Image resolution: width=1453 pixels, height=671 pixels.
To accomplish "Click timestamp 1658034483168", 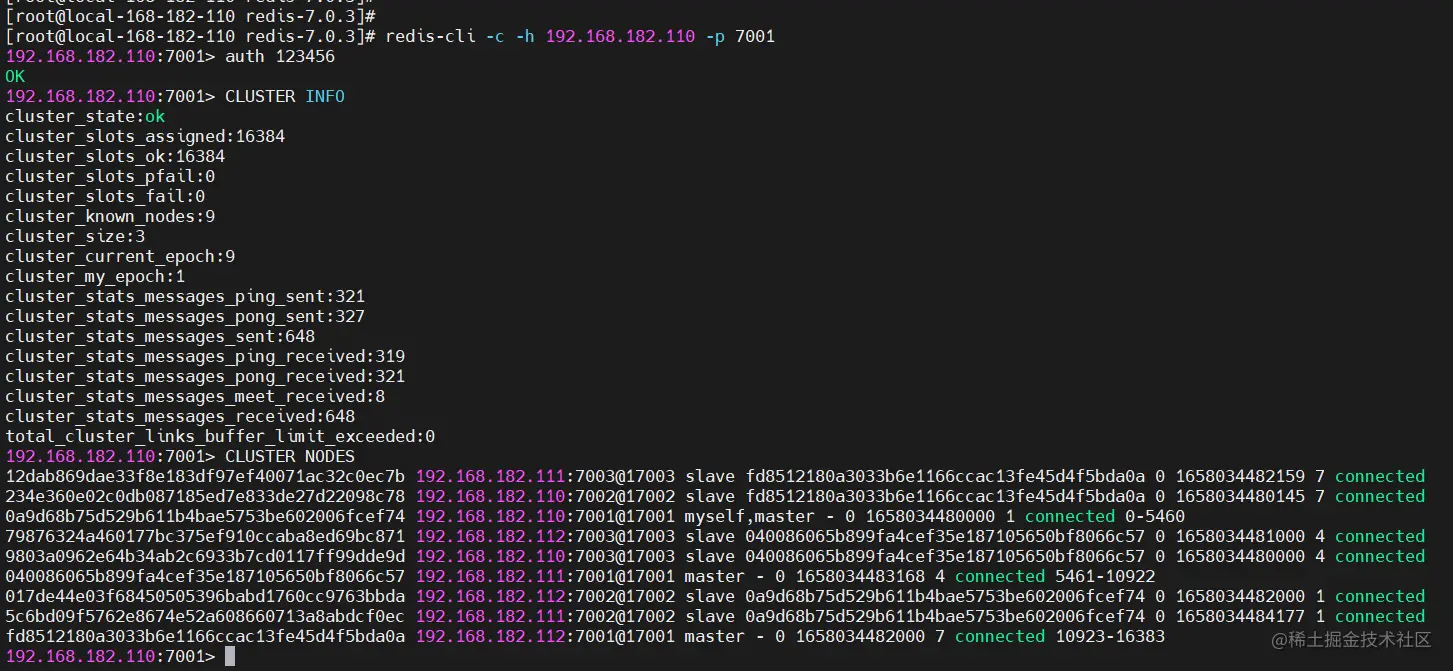I will [x=860, y=577].
